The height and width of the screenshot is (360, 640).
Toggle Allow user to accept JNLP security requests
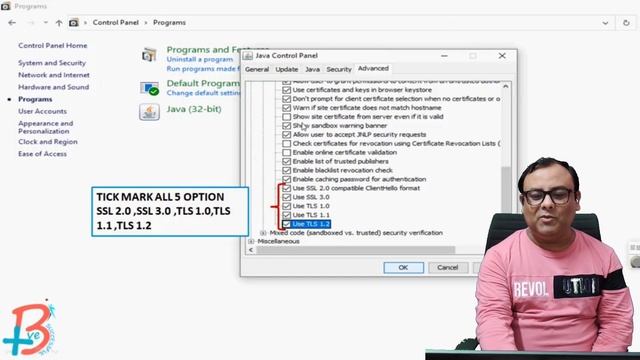(x=287, y=135)
